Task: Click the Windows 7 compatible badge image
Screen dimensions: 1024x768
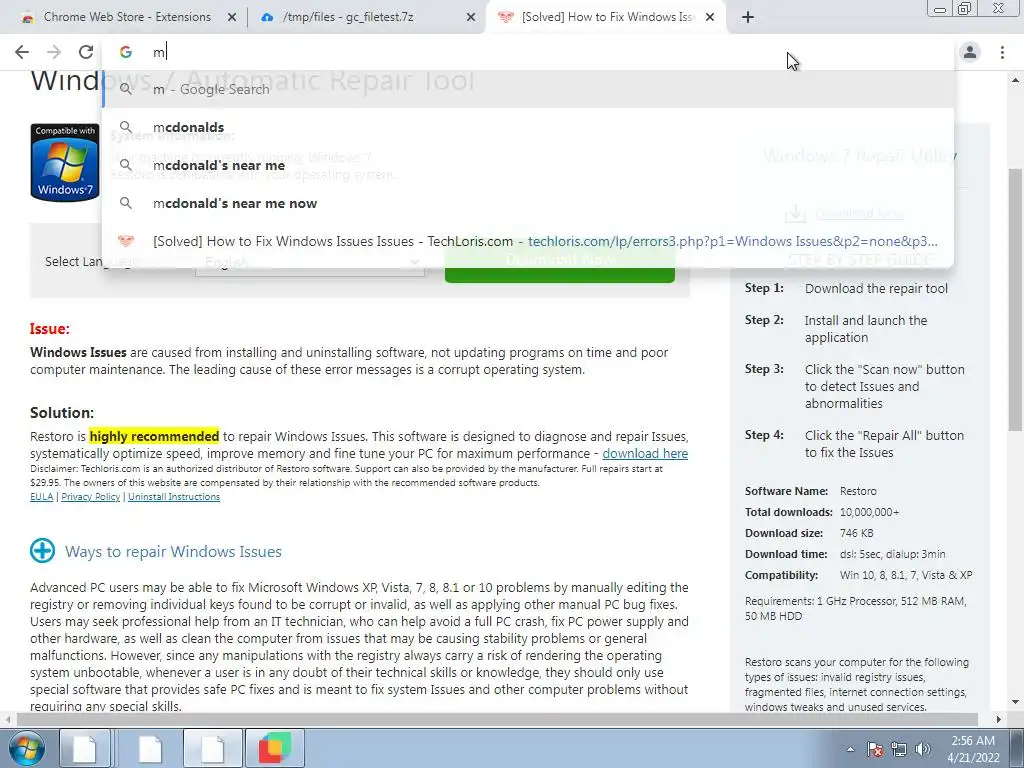Action: [65, 162]
